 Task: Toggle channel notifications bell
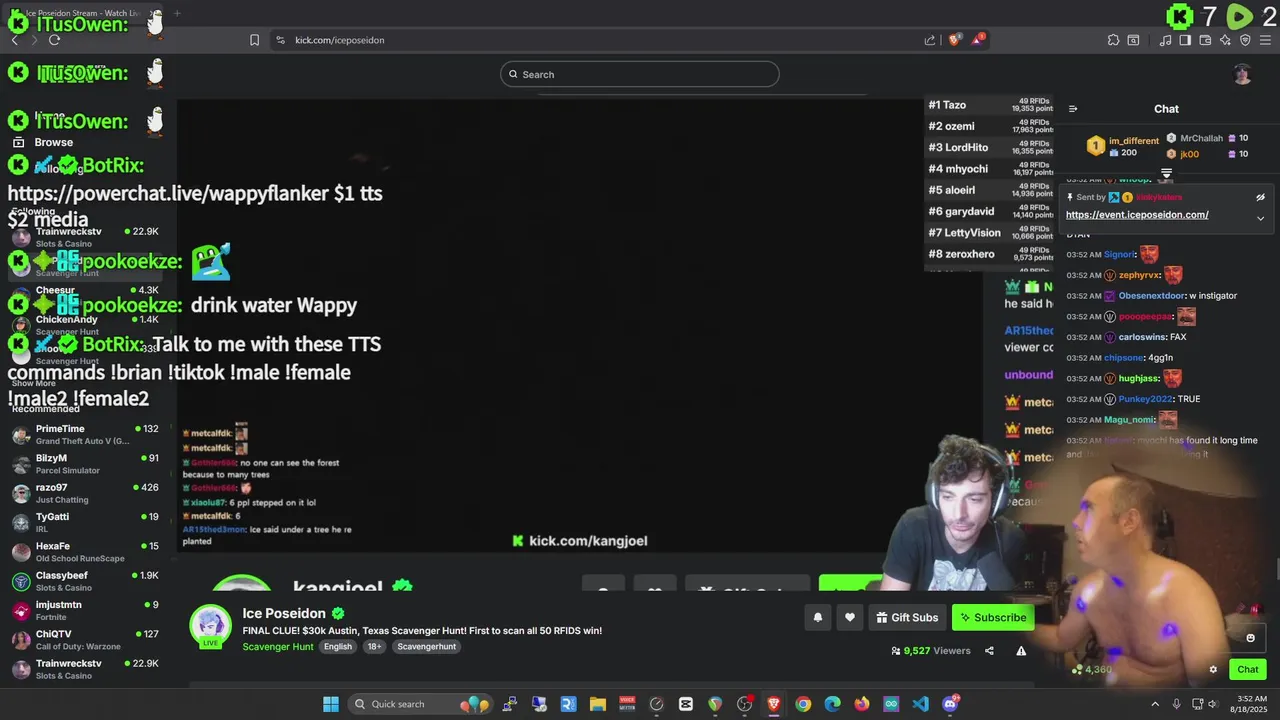(818, 617)
